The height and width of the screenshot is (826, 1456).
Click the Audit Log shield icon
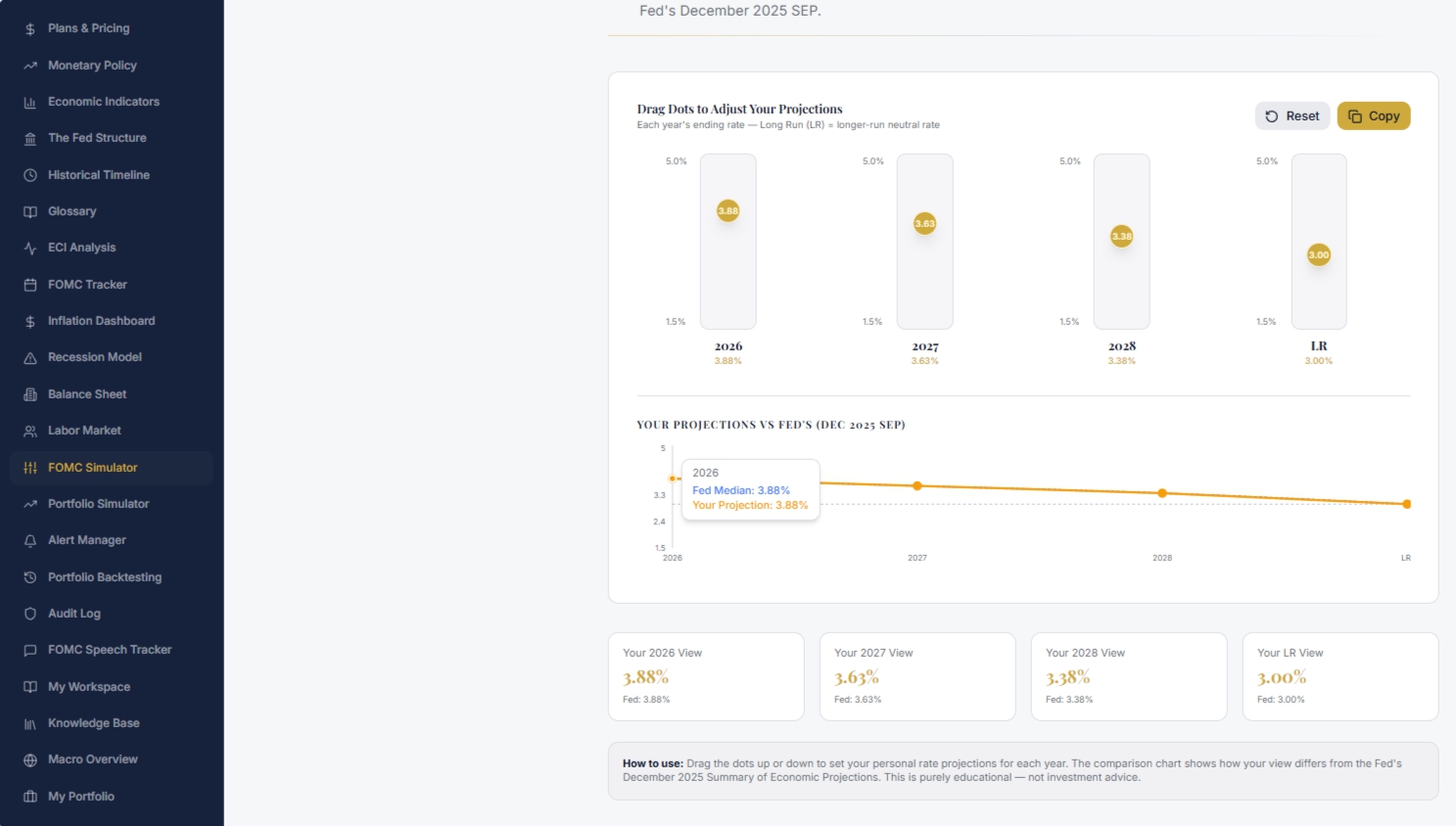point(30,614)
